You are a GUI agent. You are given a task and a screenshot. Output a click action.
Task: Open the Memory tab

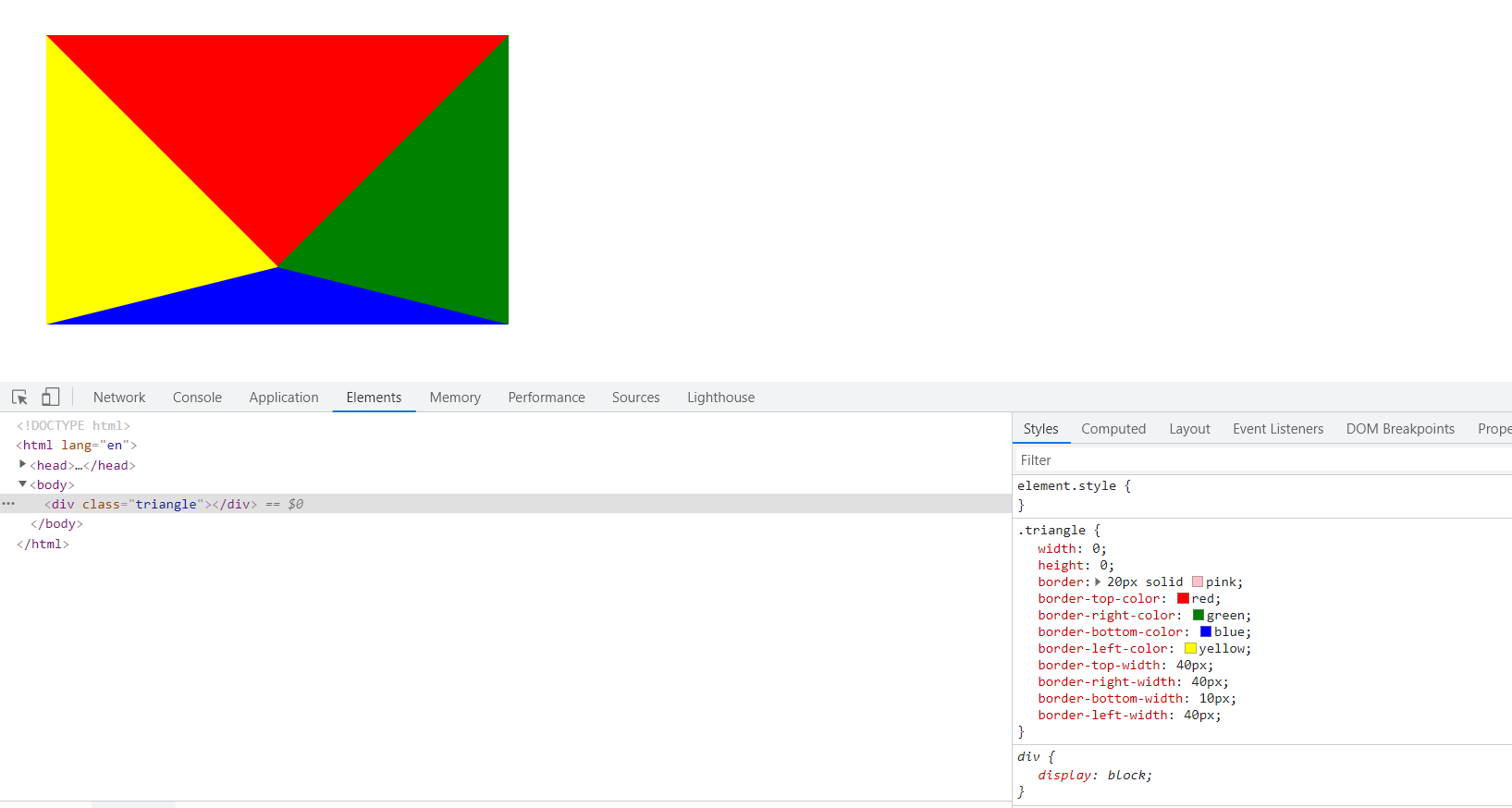(x=455, y=398)
